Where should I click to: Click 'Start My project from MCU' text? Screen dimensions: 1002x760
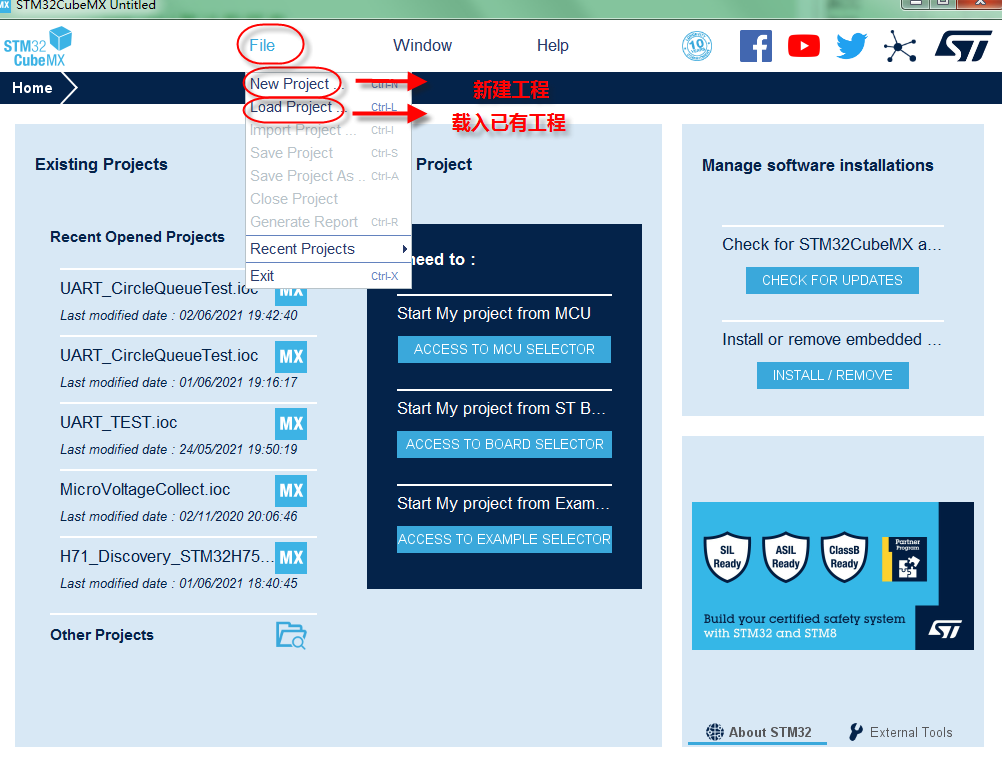(x=493, y=313)
